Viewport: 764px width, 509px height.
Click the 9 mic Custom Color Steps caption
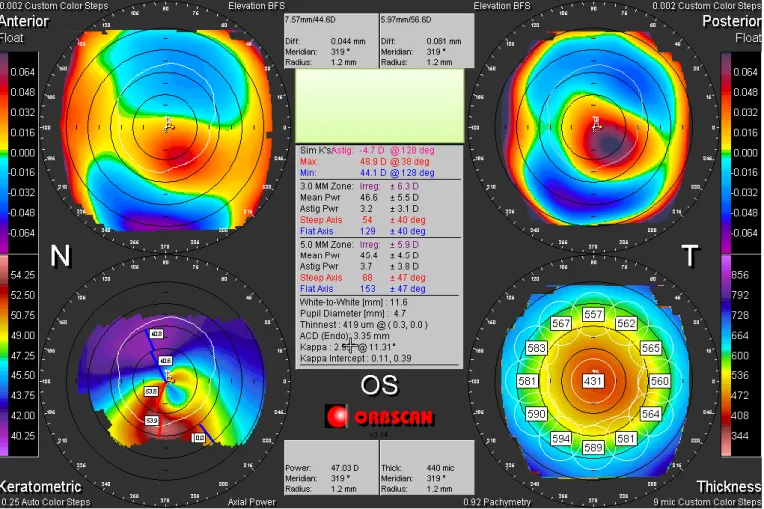click(x=707, y=502)
